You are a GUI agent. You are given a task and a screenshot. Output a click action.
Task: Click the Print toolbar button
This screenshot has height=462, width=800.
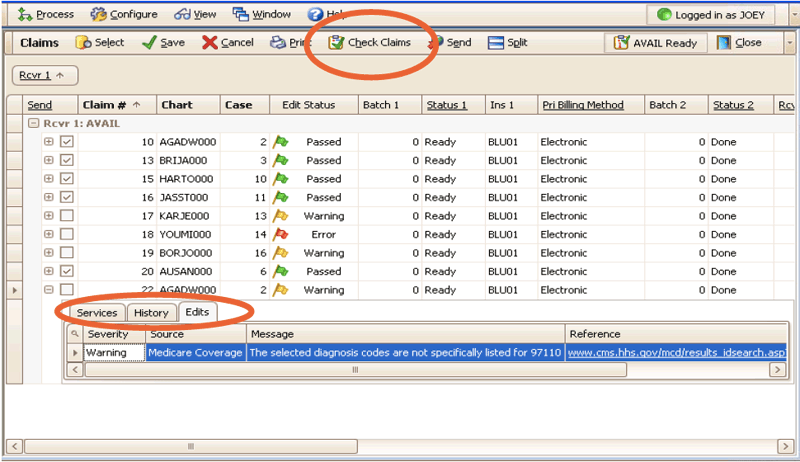[x=290, y=42]
